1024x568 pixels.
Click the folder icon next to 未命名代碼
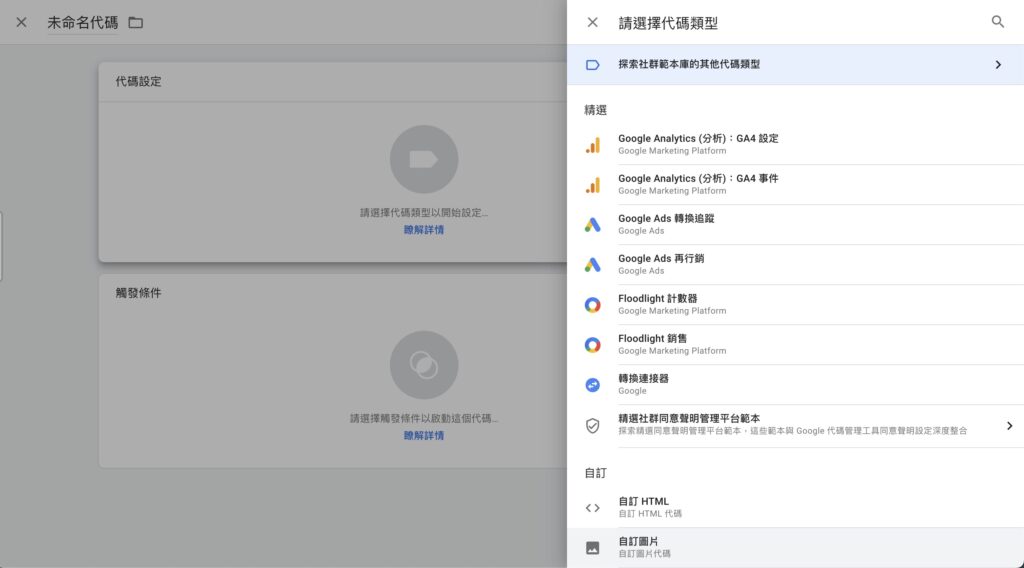[x=135, y=23]
